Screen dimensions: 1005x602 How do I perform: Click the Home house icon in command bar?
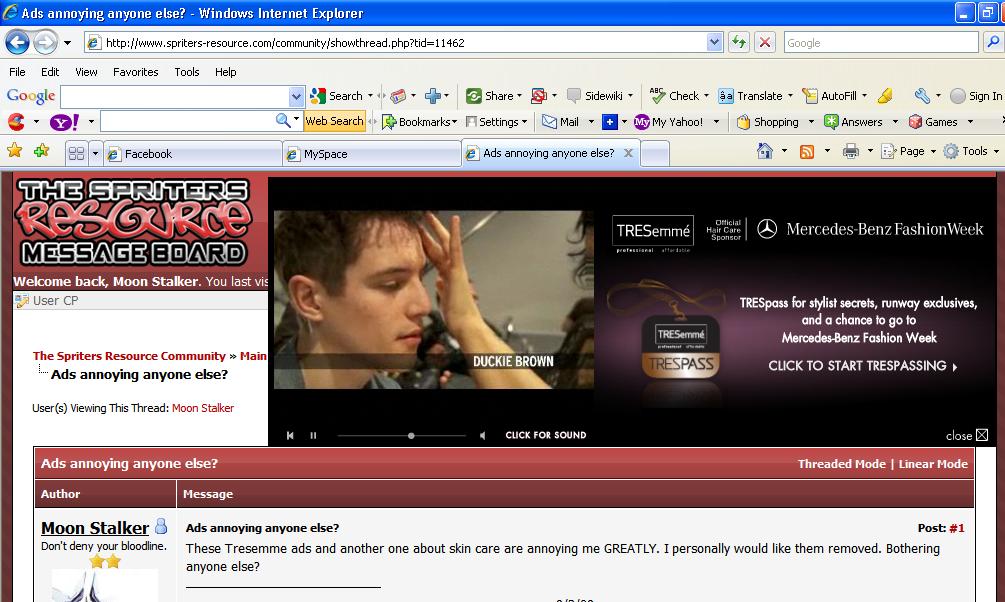pyautogui.click(x=765, y=151)
